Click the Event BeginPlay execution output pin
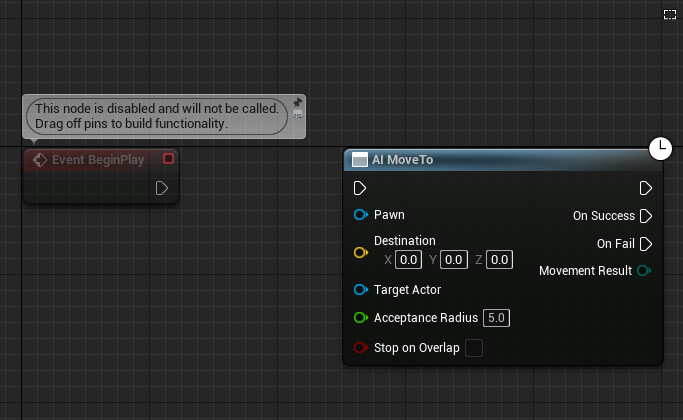 click(x=162, y=188)
